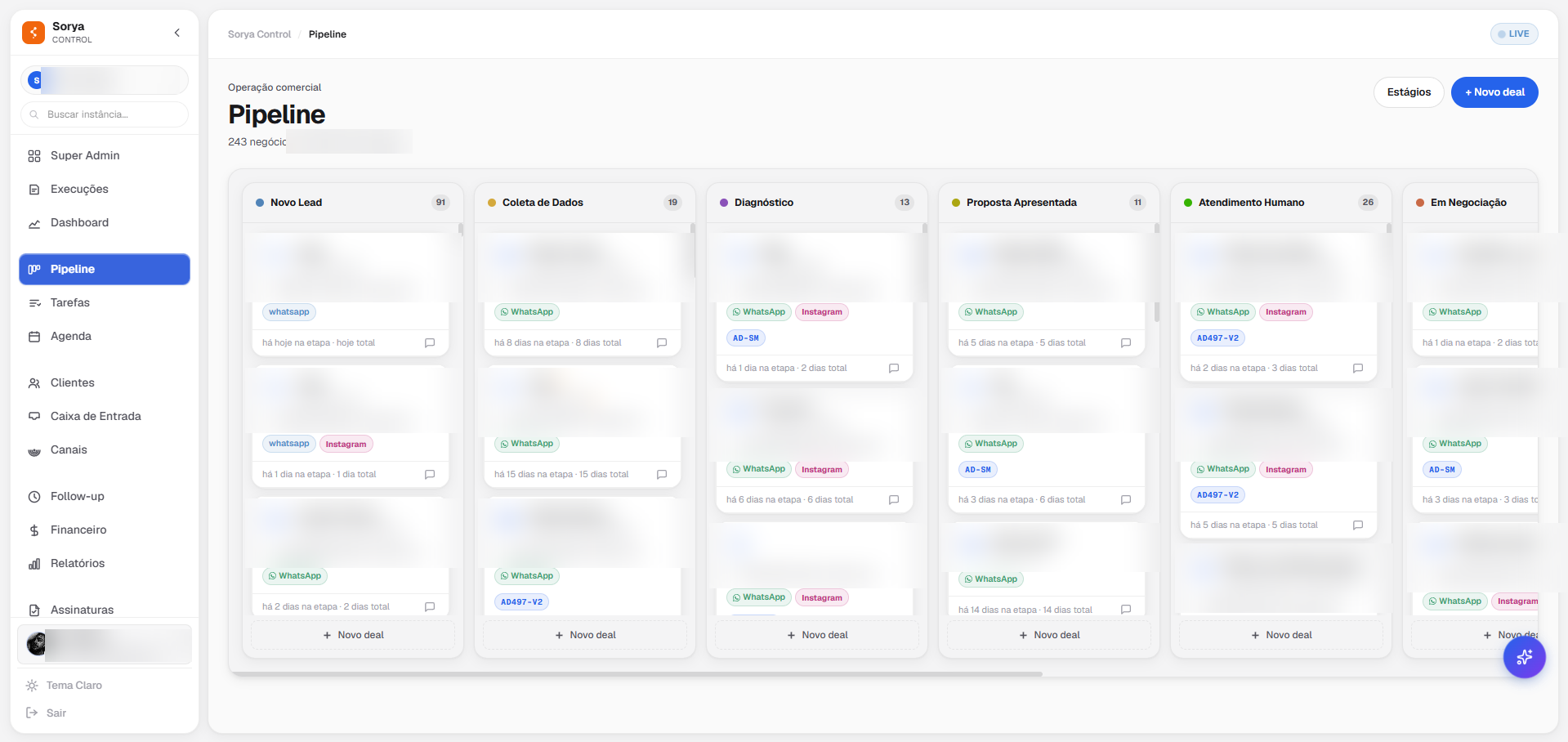Open the user profile card in sidebar
Screen dimensions: 1568x742
[x=105, y=644]
